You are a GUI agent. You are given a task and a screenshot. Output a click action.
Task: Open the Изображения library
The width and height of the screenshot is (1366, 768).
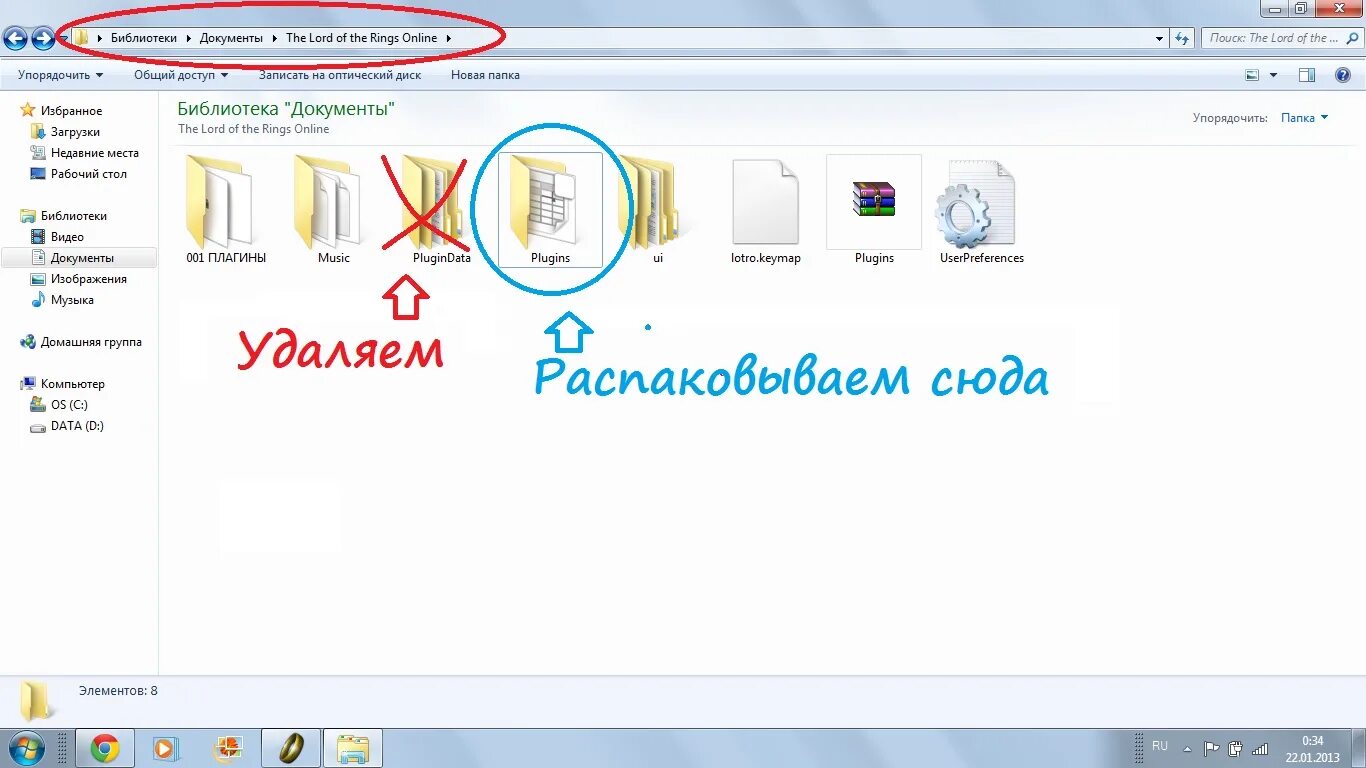pyautogui.click(x=88, y=279)
